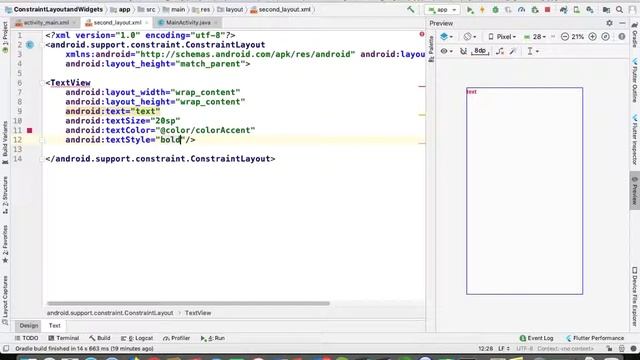
Task: Click the Make Project hammer icon
Action: coord(411,9)
